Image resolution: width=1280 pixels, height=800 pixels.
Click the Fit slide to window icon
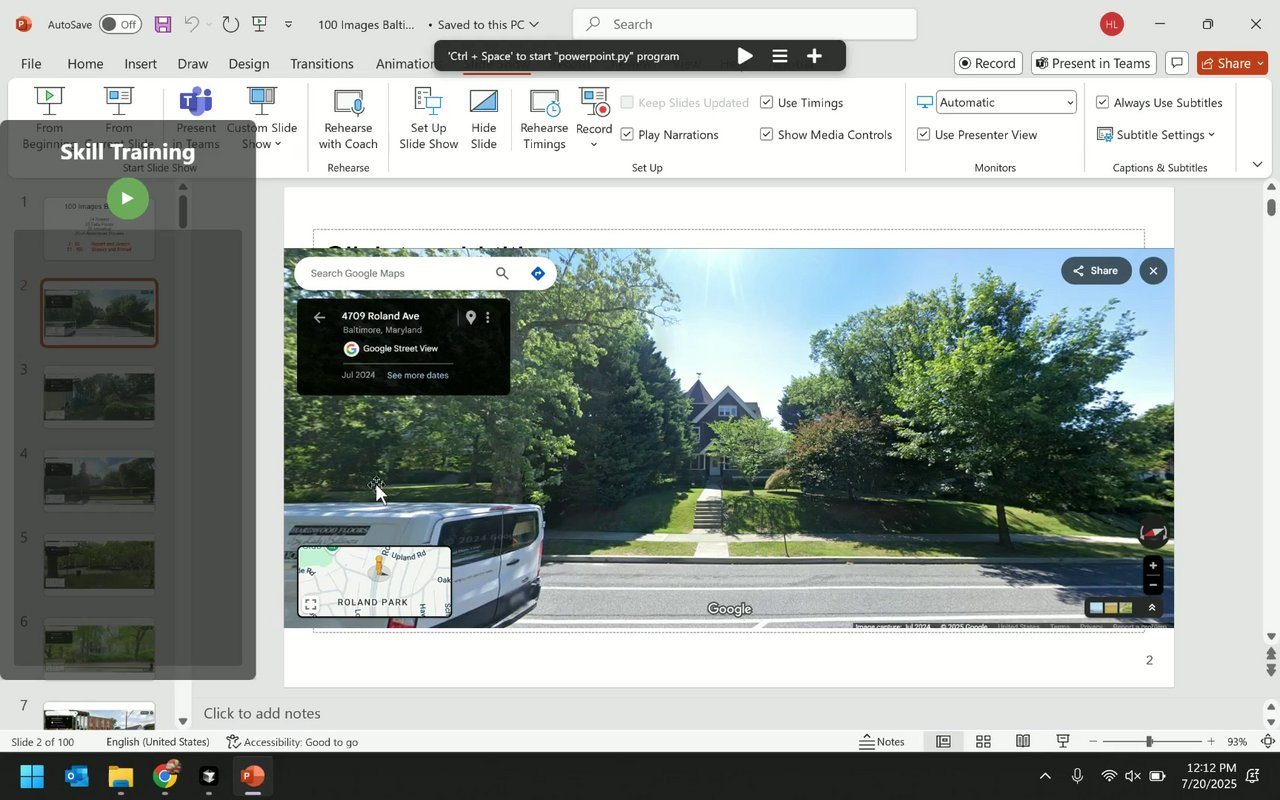click(1267, 741)
